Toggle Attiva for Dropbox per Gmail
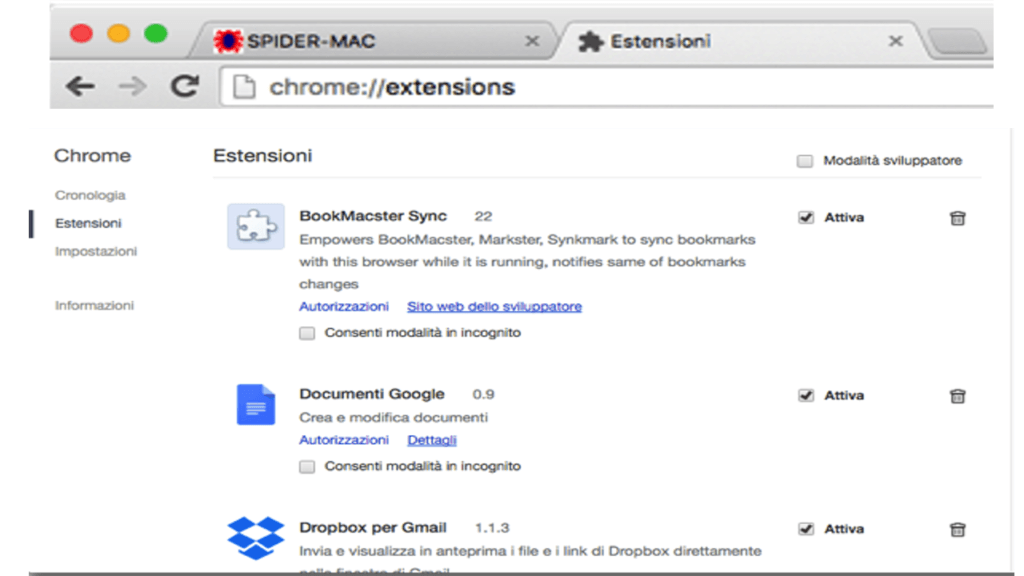 (806, 528)
